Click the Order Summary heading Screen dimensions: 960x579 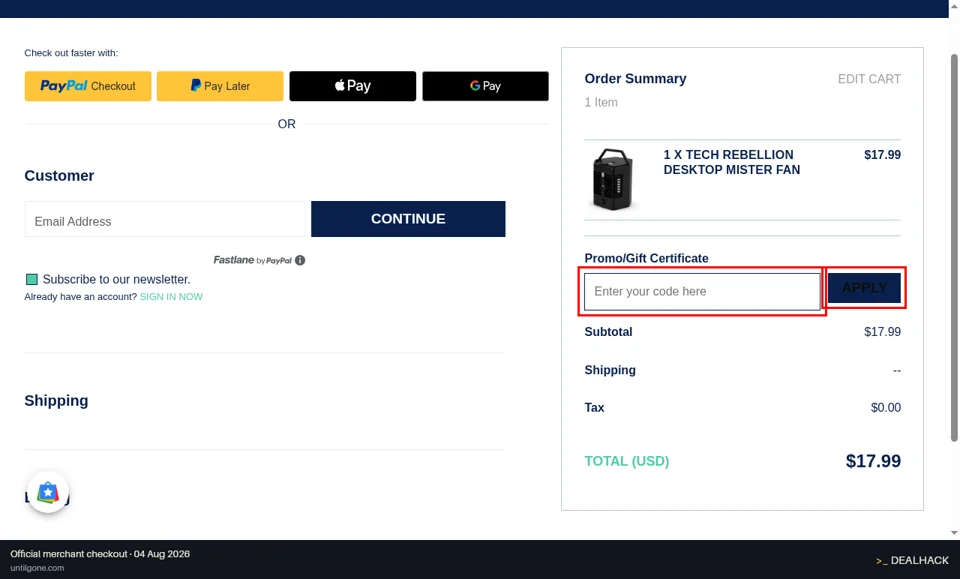coord(636,79)
